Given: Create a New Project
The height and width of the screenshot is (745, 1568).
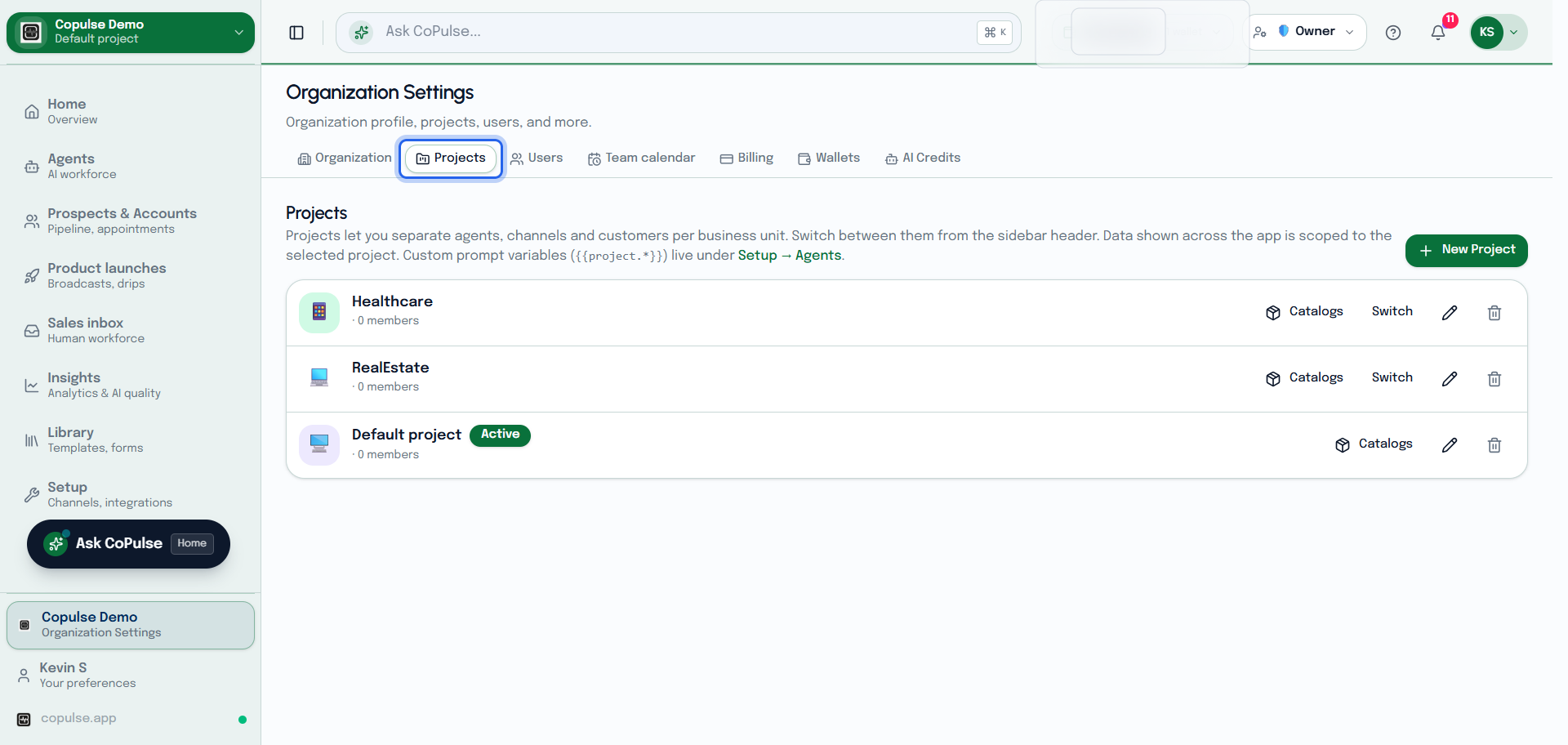Looking at the screenshot, I should coord(1466,251).
